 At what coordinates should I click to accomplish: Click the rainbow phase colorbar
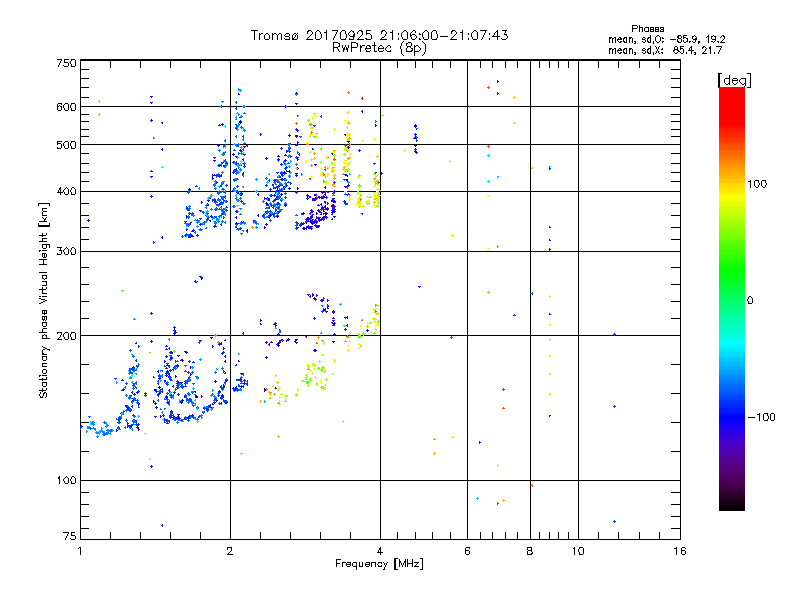tap(732, 299)
